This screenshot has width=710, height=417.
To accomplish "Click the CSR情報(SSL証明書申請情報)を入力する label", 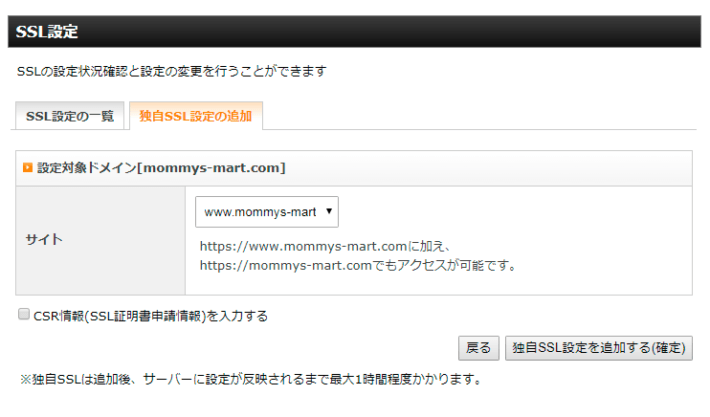I will pyautogui.click(x=150, y=316).
